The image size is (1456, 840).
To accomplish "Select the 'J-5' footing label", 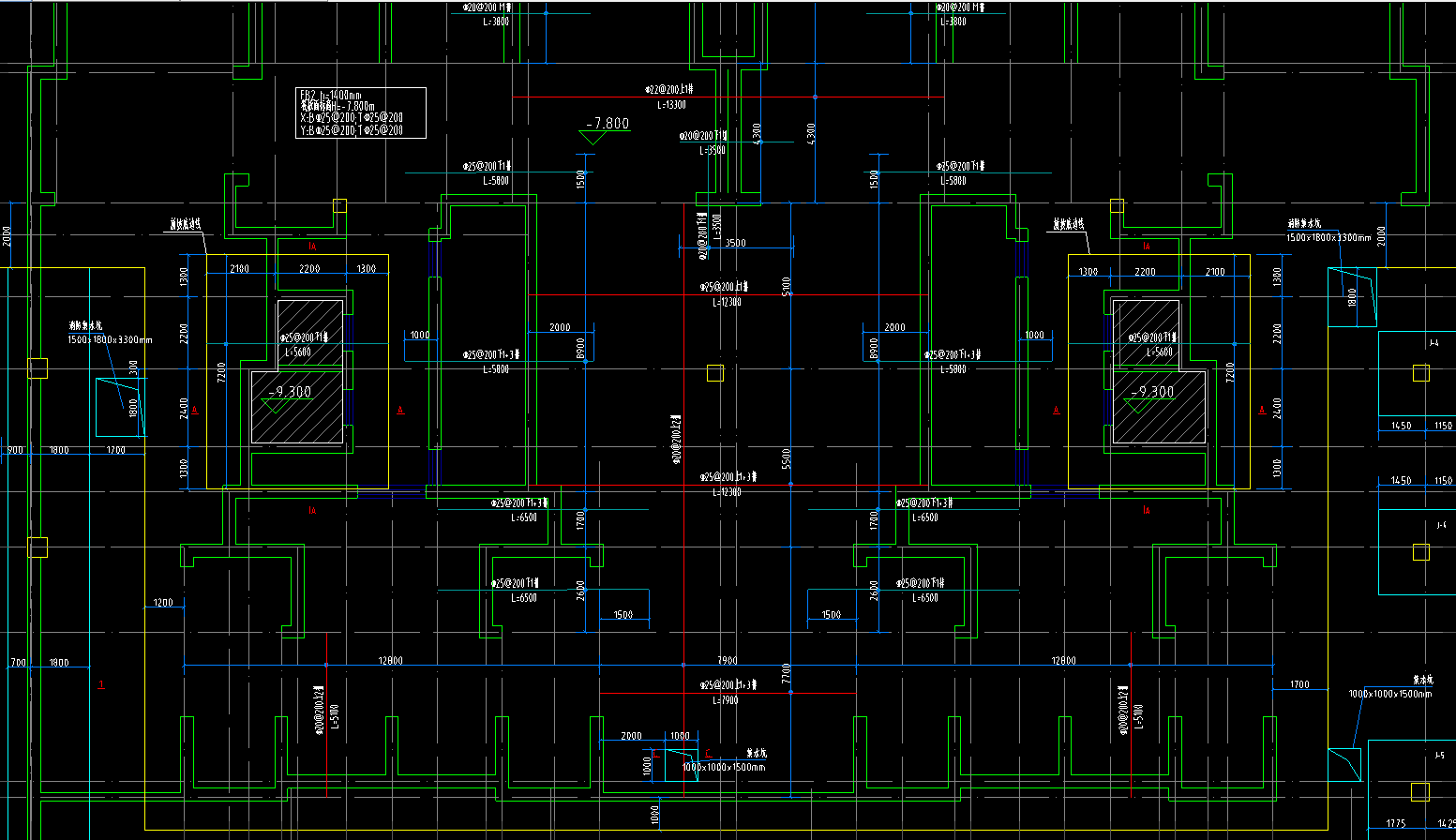I will pyautogui.click(x=1439, y=755).
